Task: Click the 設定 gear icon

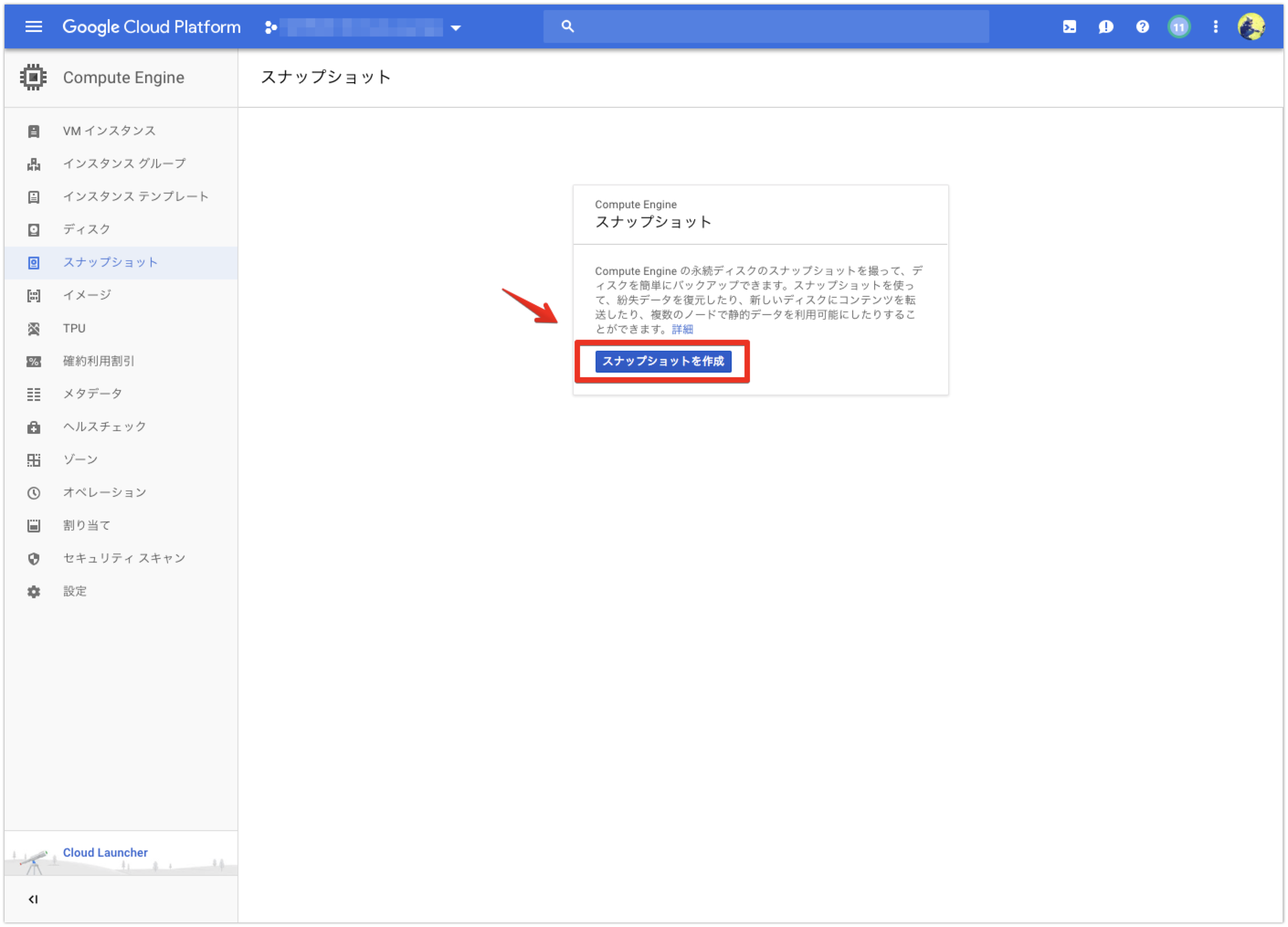Action: click(x=33, y=592)
